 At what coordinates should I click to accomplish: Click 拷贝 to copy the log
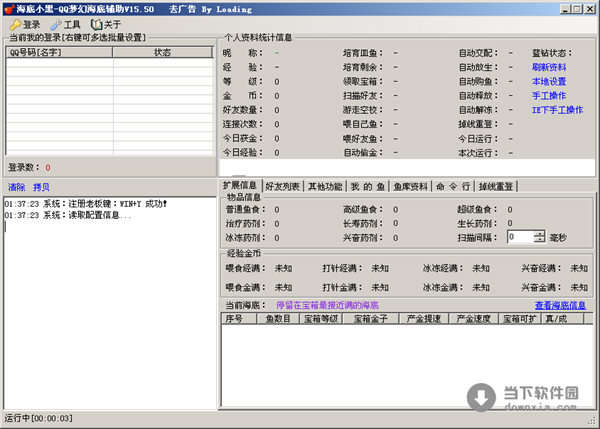point(41,187)
